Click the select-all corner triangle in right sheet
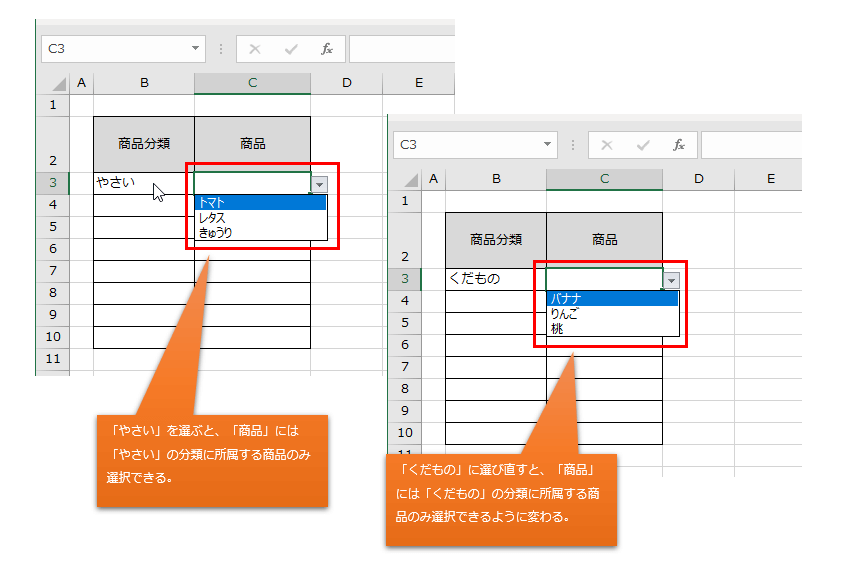Image resolution: width=844 pixels, height=570 pixels. (410, 180)
